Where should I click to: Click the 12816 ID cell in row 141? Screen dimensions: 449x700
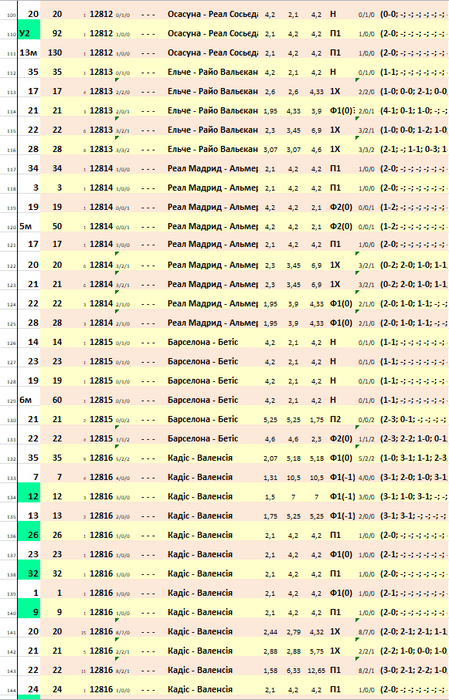click(101, 632)
